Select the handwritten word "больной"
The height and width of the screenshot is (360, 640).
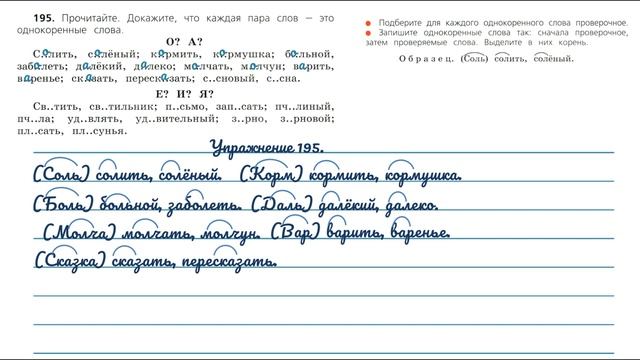130,205
